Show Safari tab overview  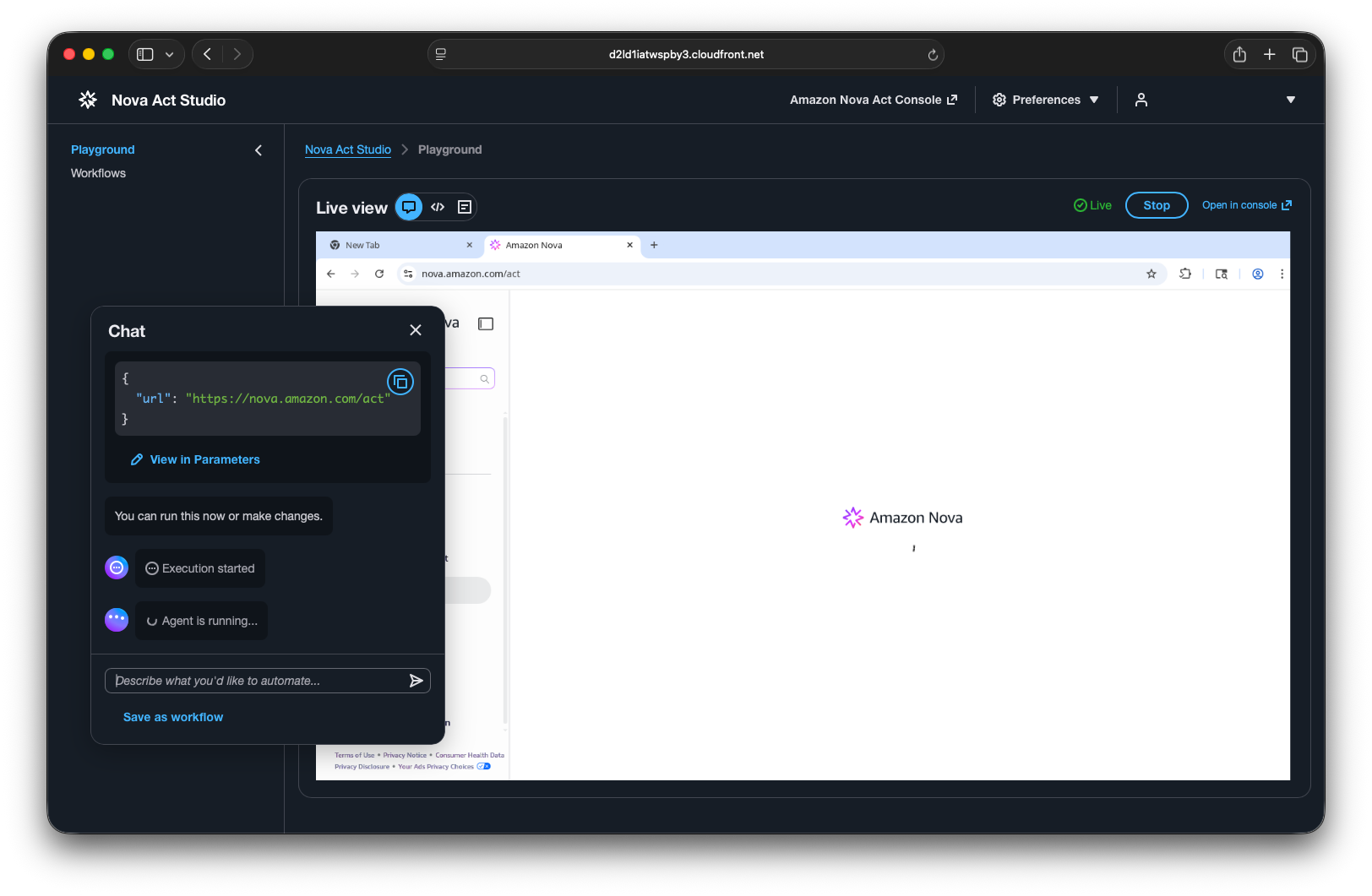click(1299, 54)
